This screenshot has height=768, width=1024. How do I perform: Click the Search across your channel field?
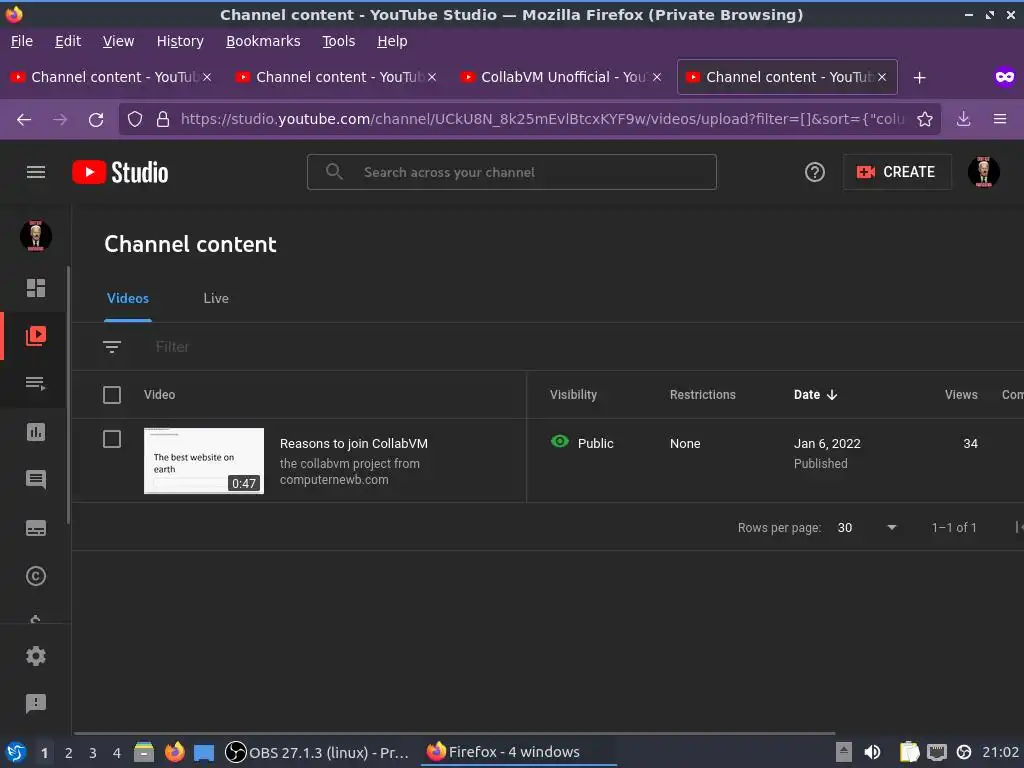pos(512,172)
